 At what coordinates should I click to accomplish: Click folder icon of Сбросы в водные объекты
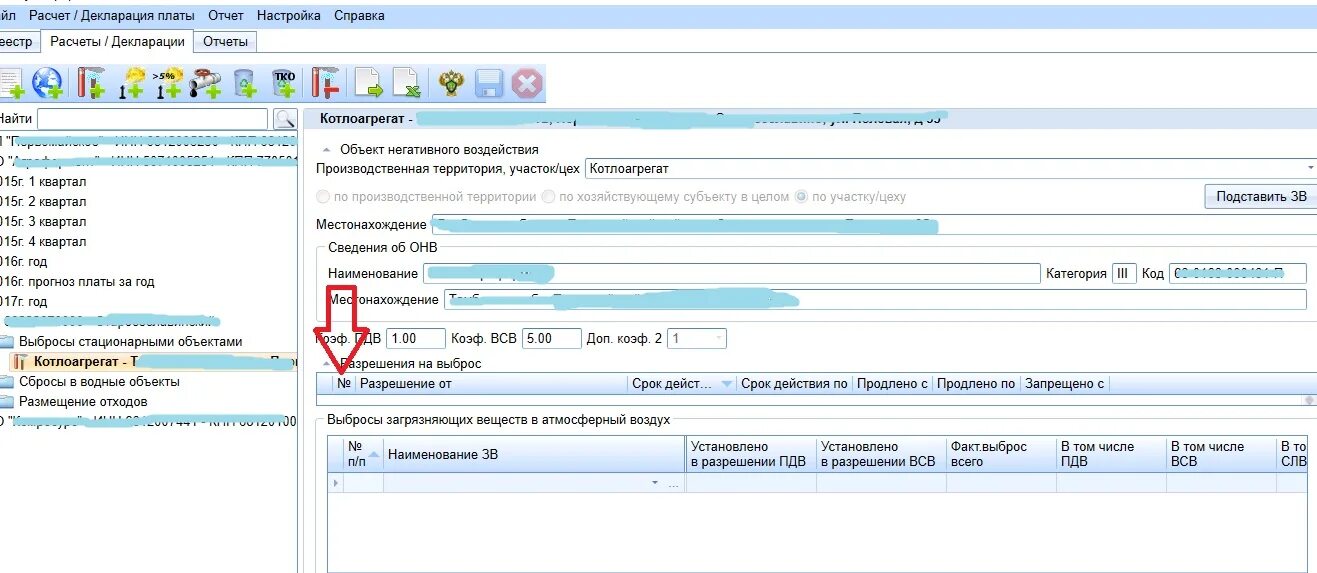[x=6, y=382]
